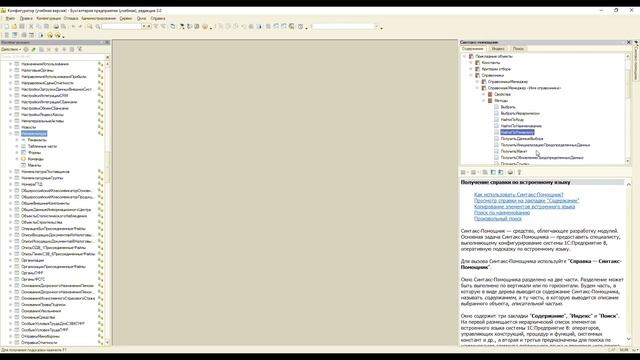The width and height of the screenshot is (640, 360).
Task: Open link Поиск по наименованию
Action: pos(502,213)
